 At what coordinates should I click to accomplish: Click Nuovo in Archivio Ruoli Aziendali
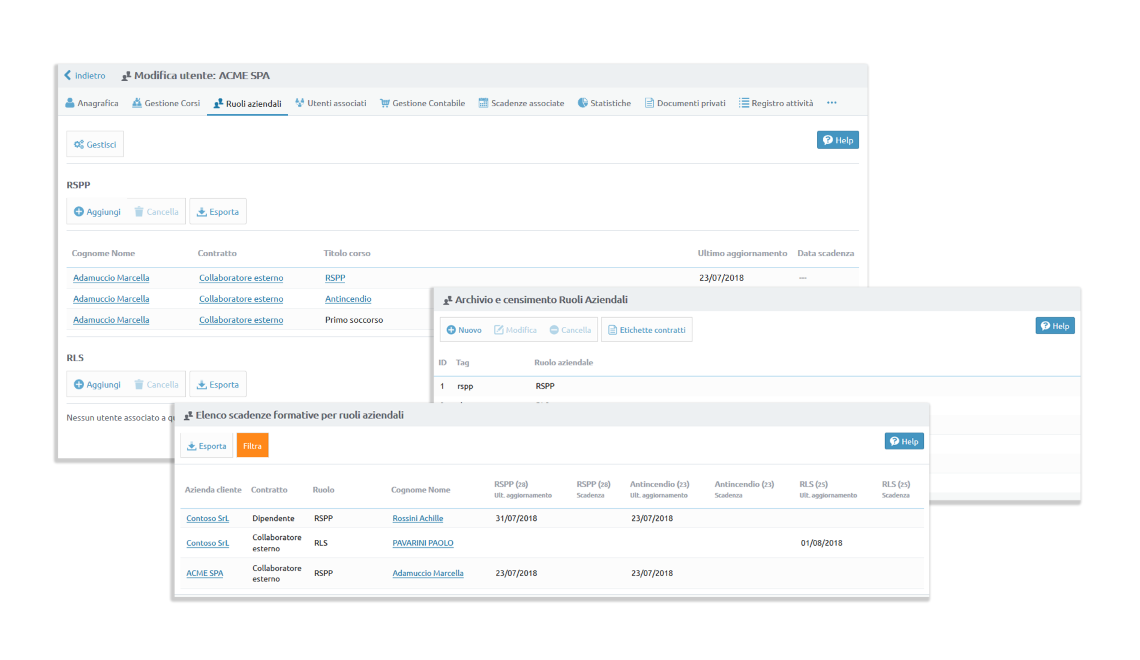point(464,330)
